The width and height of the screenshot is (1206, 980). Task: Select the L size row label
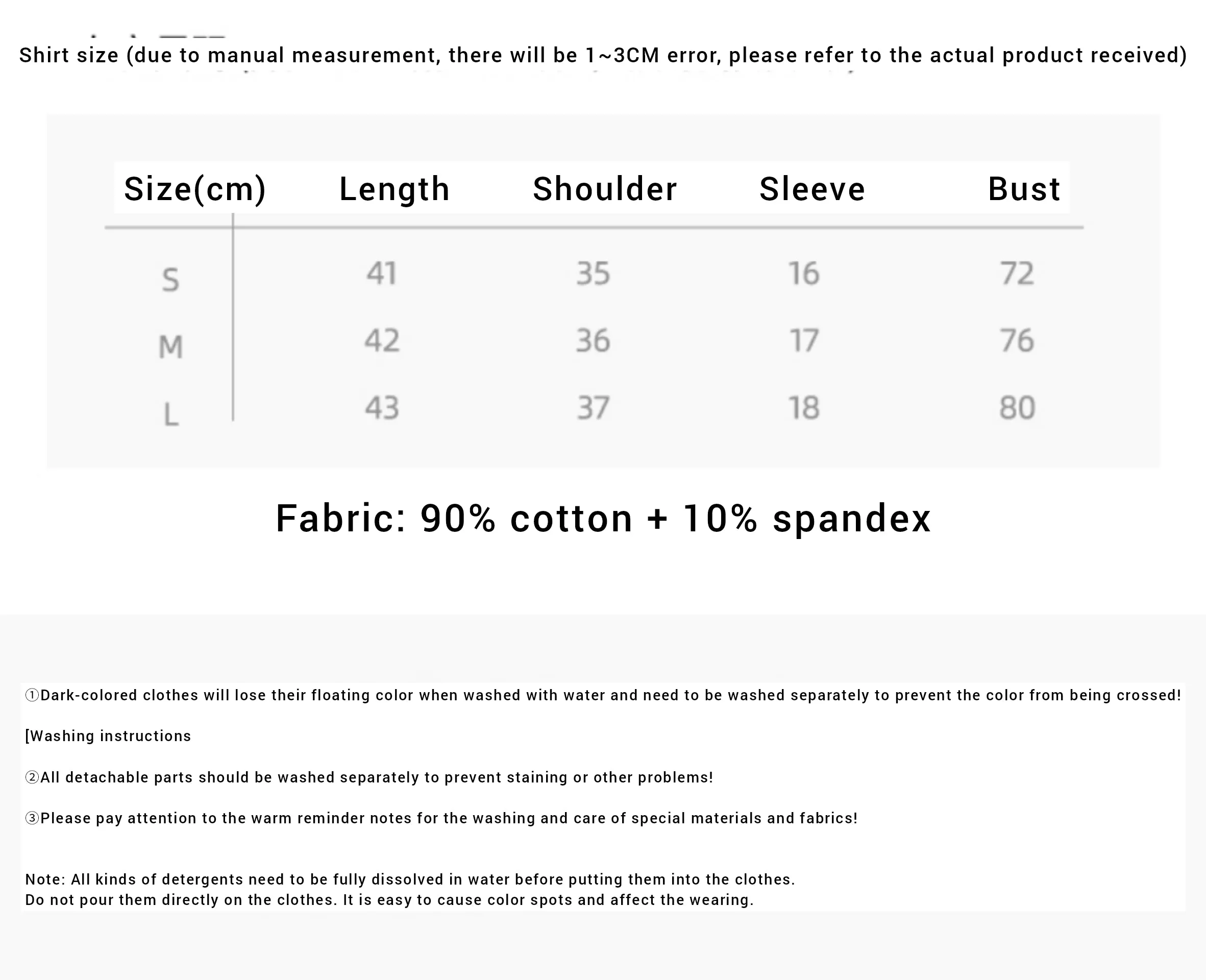click(x=171, y=414)
